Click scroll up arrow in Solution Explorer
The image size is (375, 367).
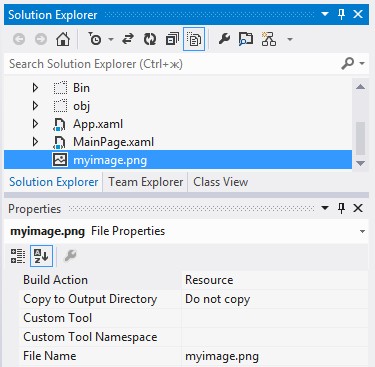(360, 87)
